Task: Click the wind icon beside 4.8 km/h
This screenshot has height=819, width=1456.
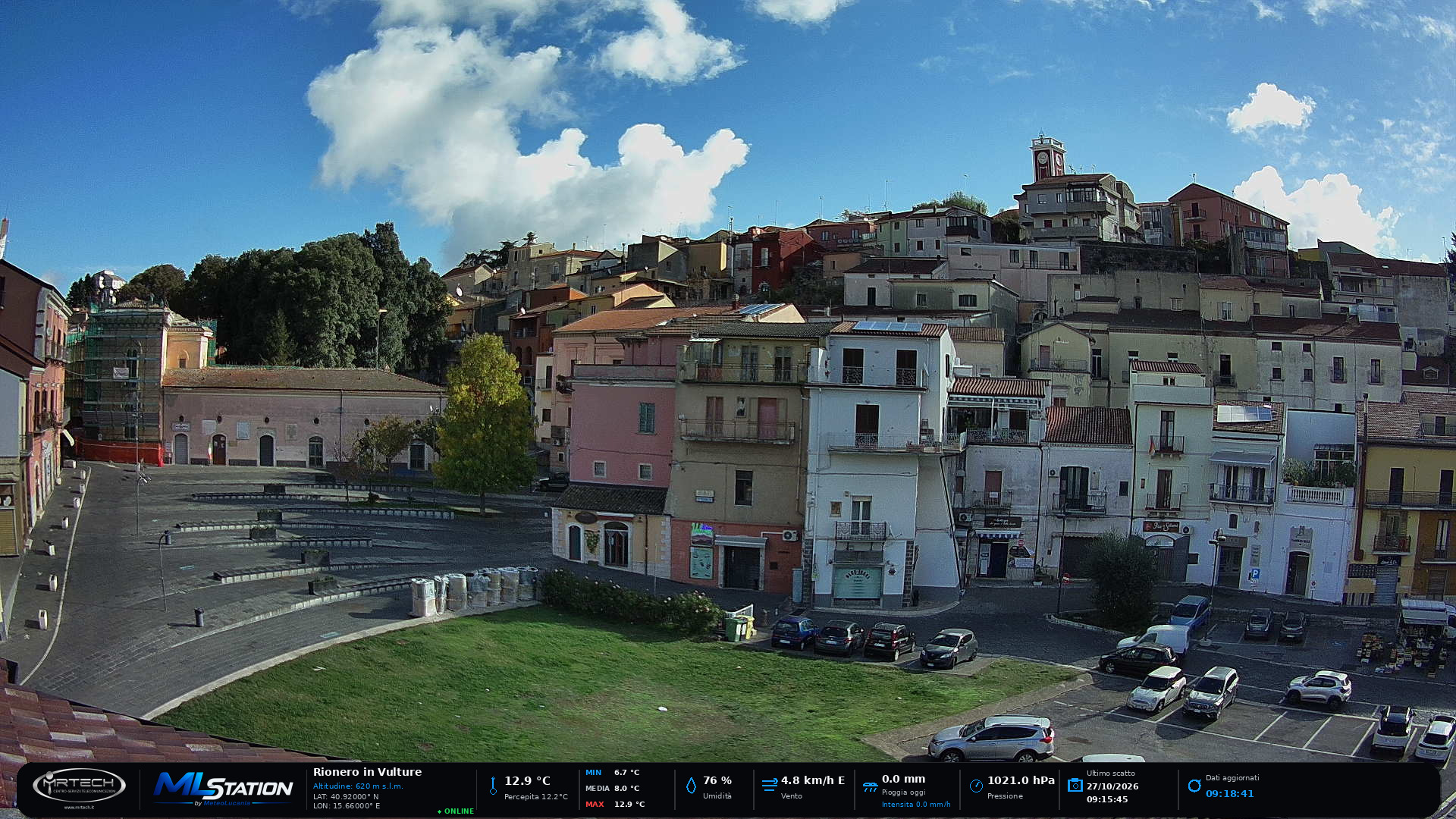Action: click(770, 785)
